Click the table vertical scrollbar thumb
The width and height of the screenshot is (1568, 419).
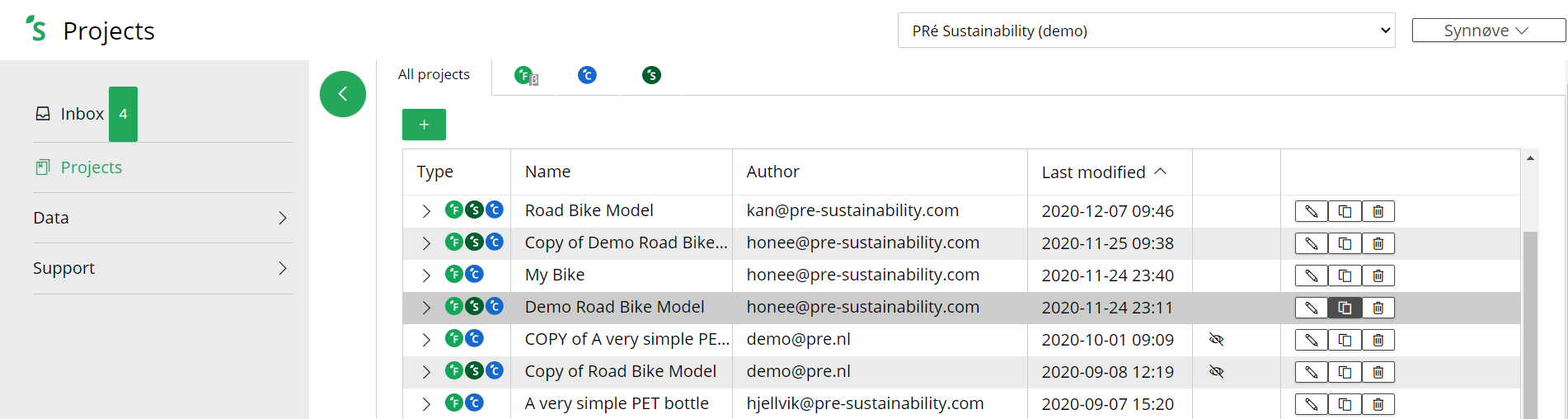pyautogui.click(x=1530, y=325)
